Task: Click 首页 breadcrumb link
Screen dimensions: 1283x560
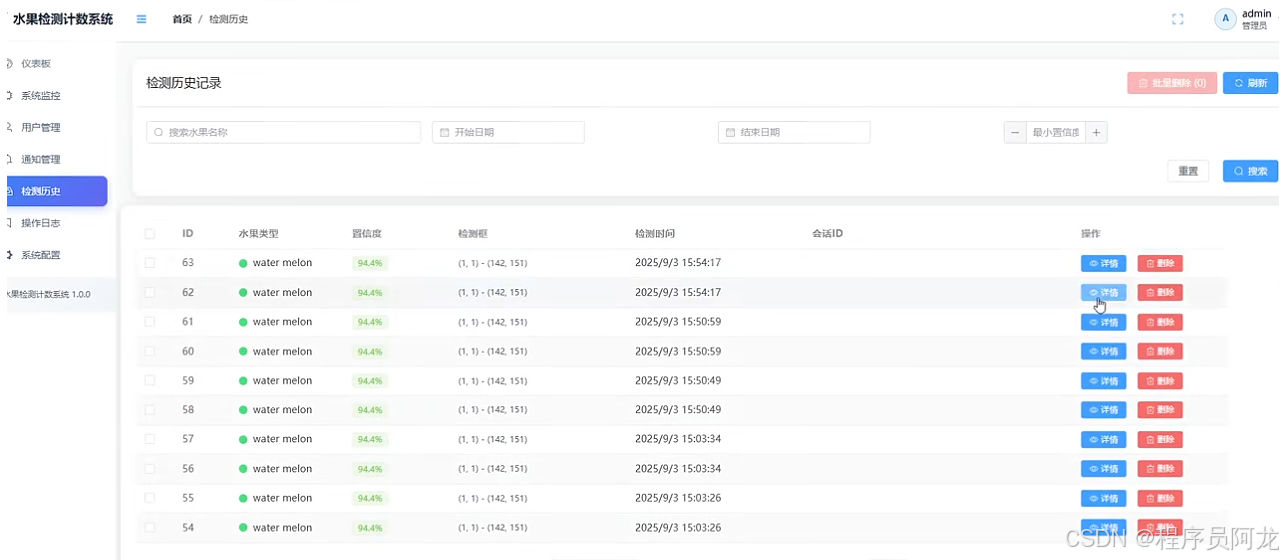Action: pyautogui.click(x=182, y=19)
